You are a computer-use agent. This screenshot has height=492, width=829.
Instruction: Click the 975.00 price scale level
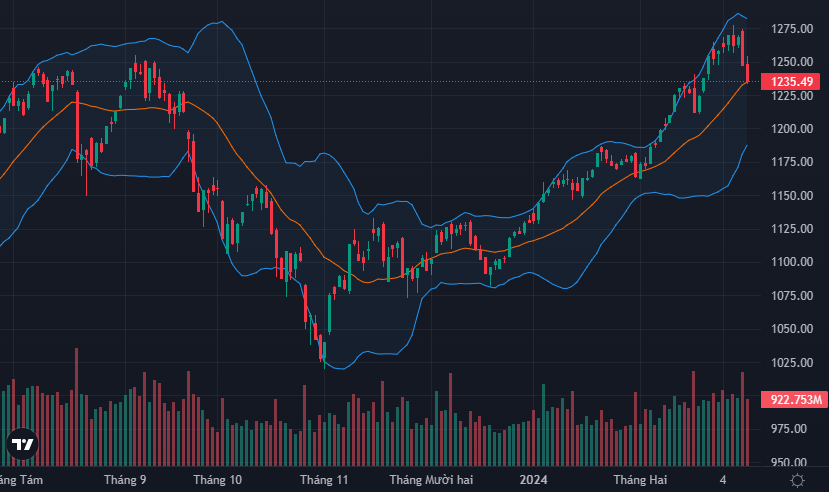click(x=792, y=429)
